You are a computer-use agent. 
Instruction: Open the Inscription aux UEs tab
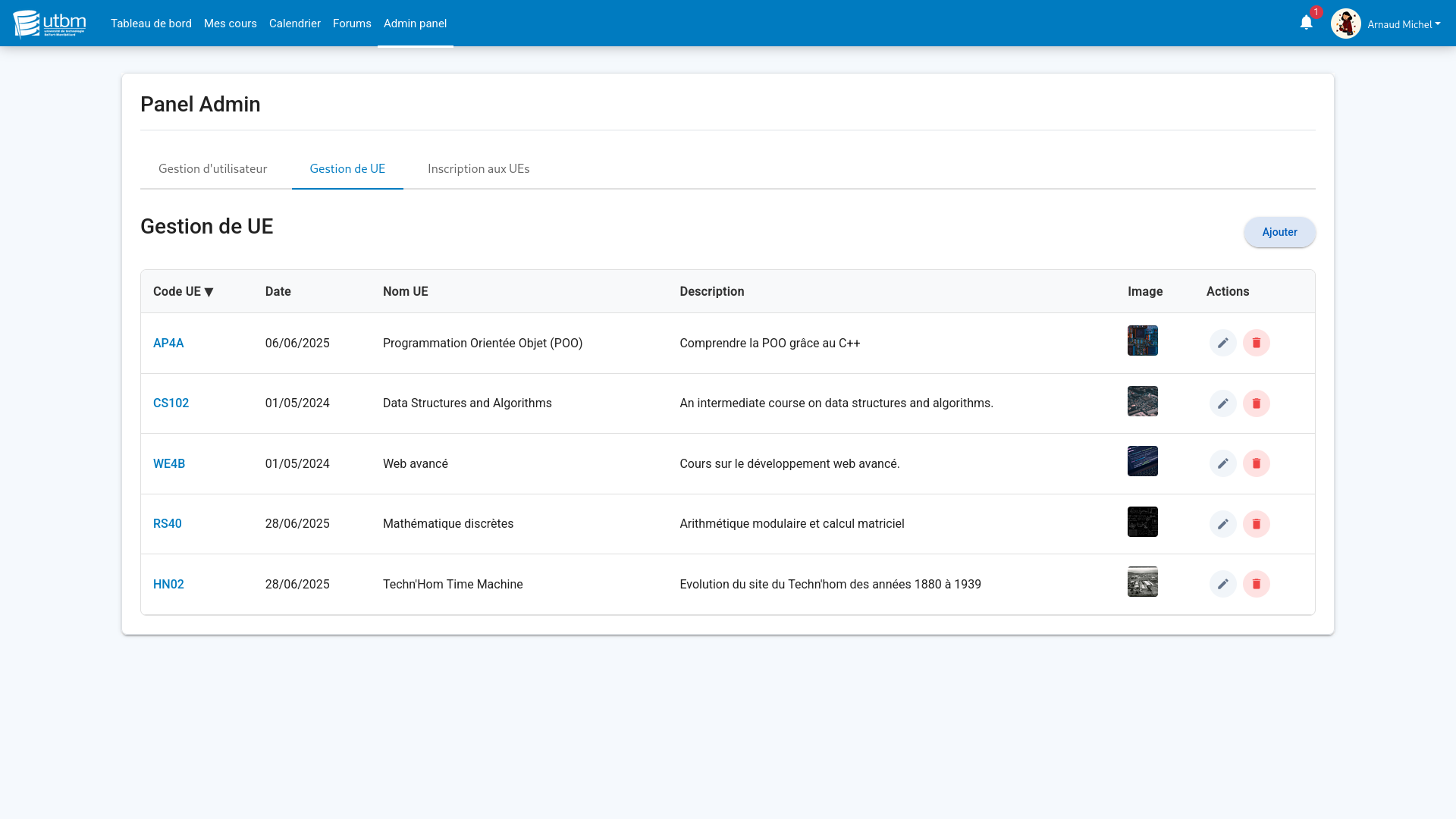pyautogui.click(x=479, y=169)
